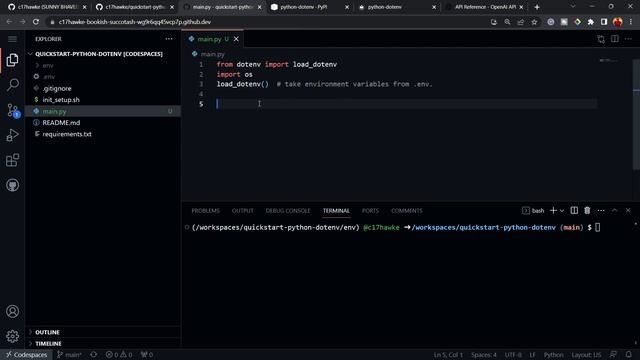
Task: Change encoding via UTF-8 status item
Action: (513, 355)
